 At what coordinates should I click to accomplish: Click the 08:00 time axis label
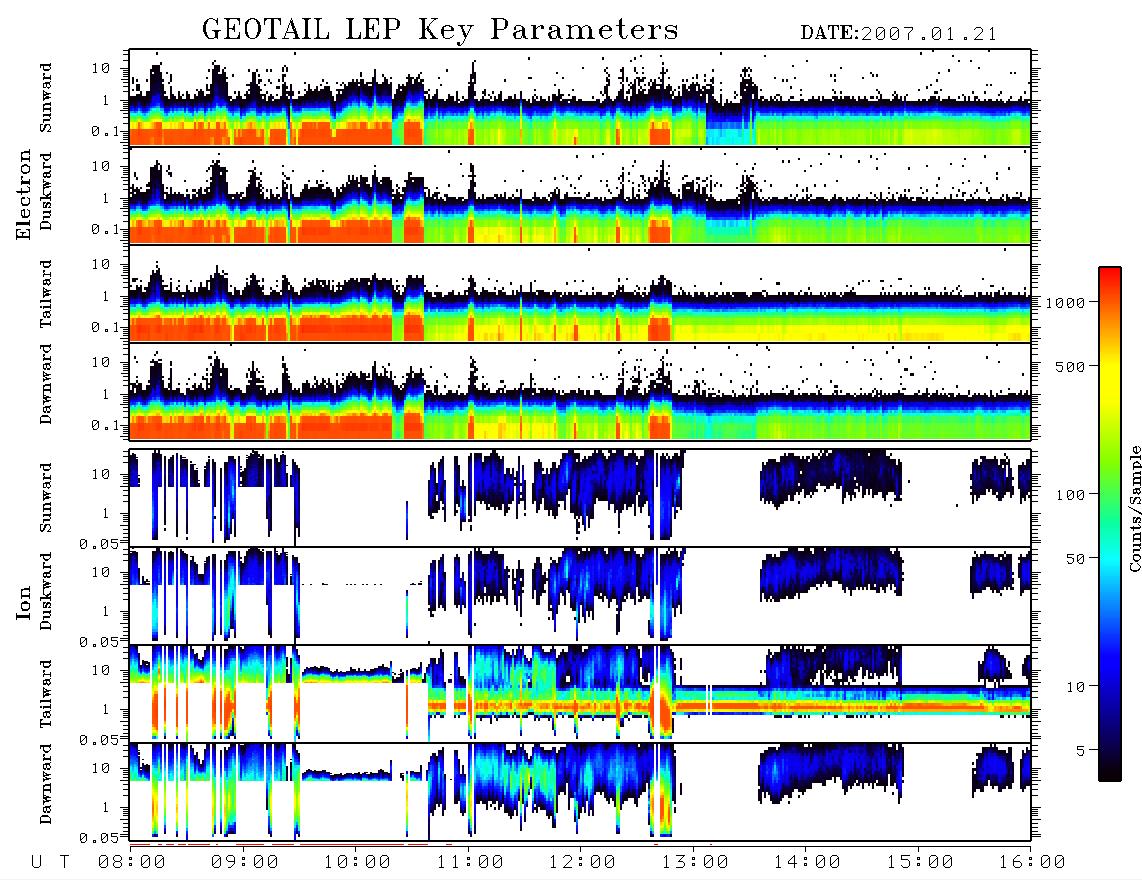(132, 863)
